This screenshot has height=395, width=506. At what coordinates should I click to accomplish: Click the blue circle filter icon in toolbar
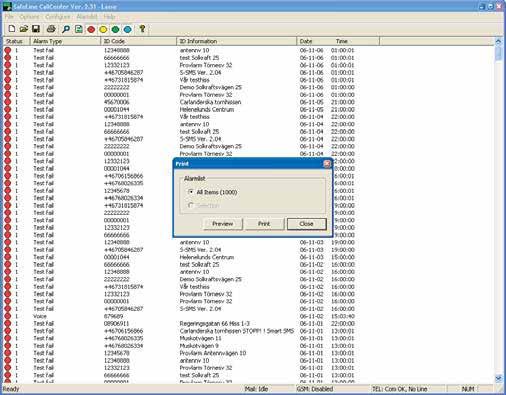pos(127,30)
